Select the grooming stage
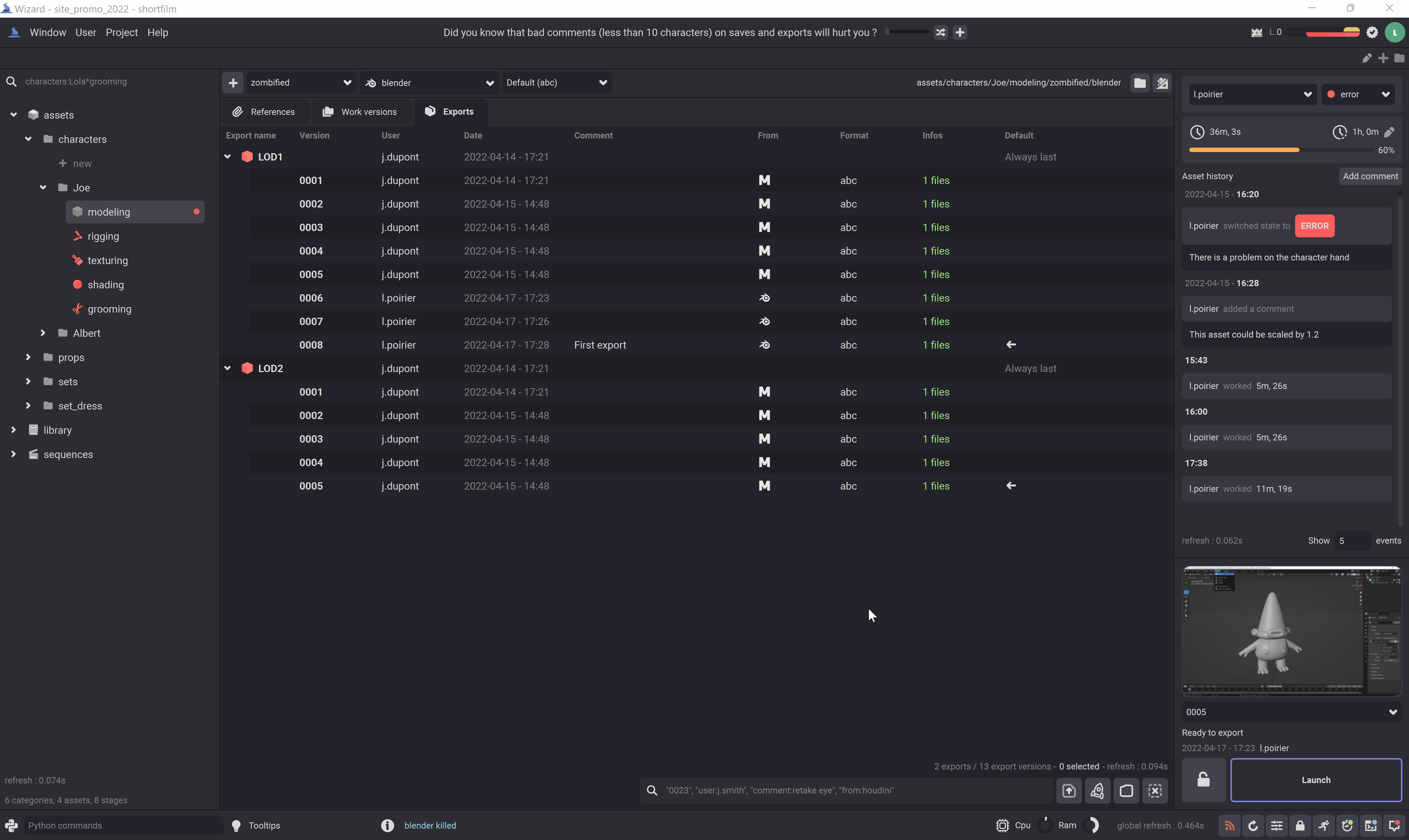Screen dimensions: 1409x840 (109, 309)
